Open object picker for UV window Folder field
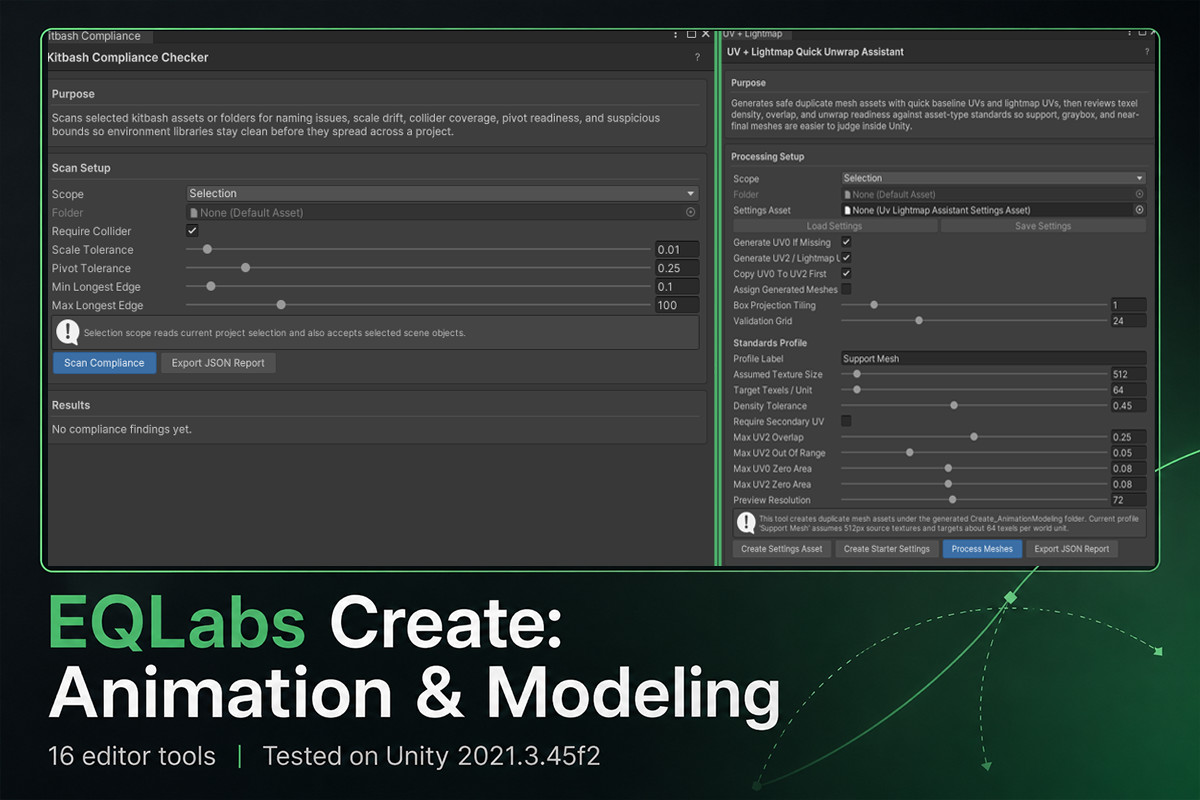 point(1139,194)
